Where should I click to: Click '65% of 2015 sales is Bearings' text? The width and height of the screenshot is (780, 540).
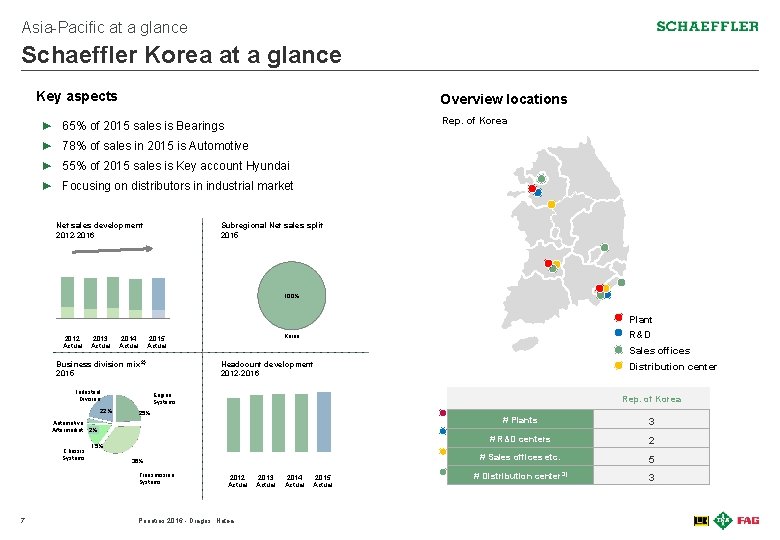tap(143, 126)
